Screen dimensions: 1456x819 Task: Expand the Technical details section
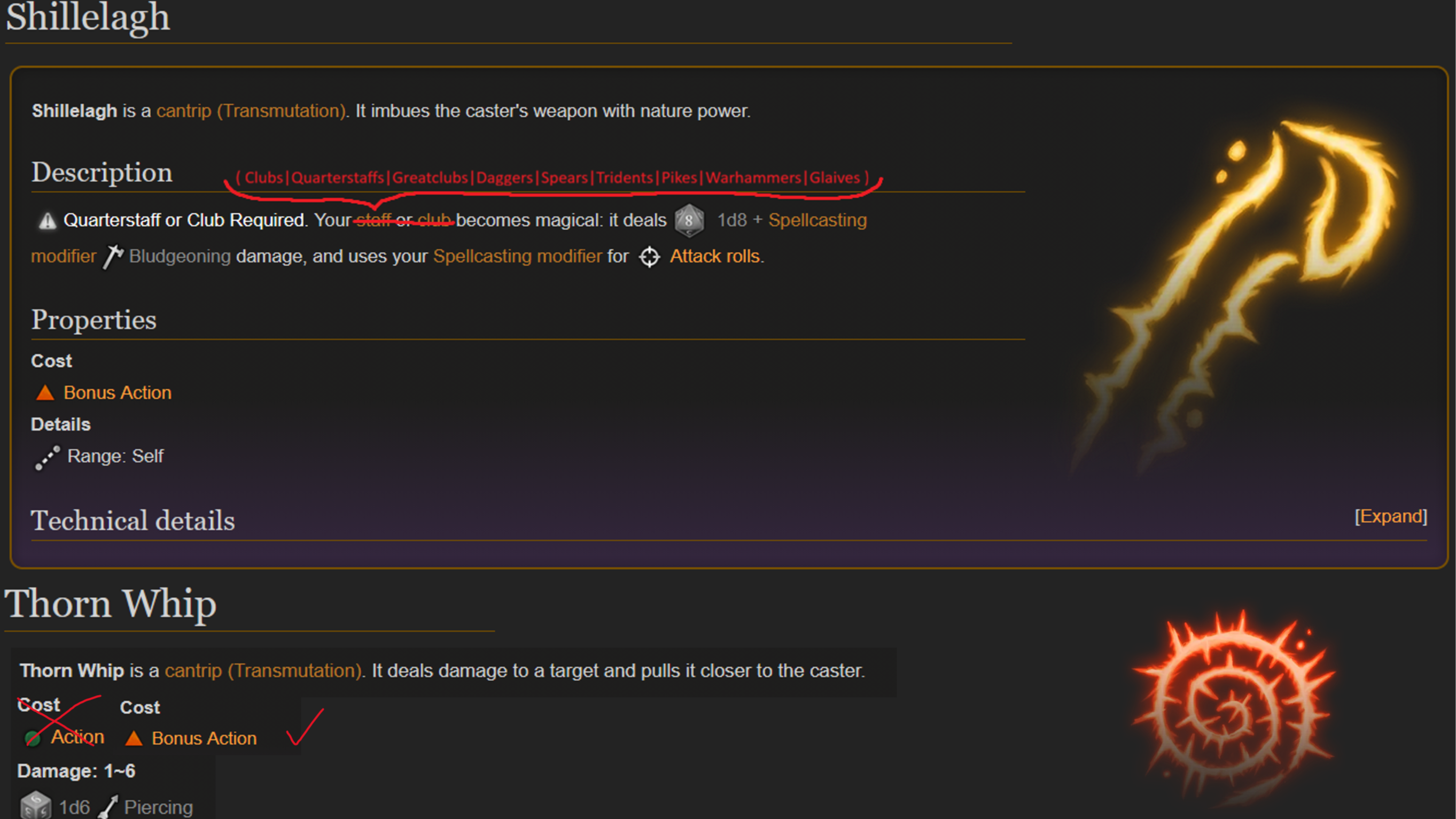[1390, 516]
